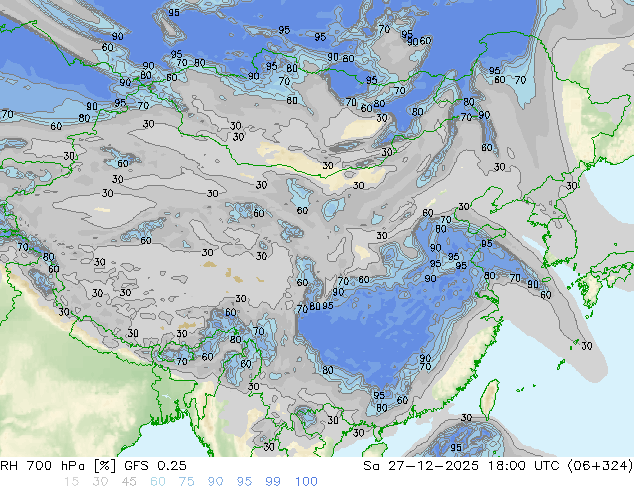Select the 15 value in the legend
634x490 pixels.
click(x=71, y=482)
